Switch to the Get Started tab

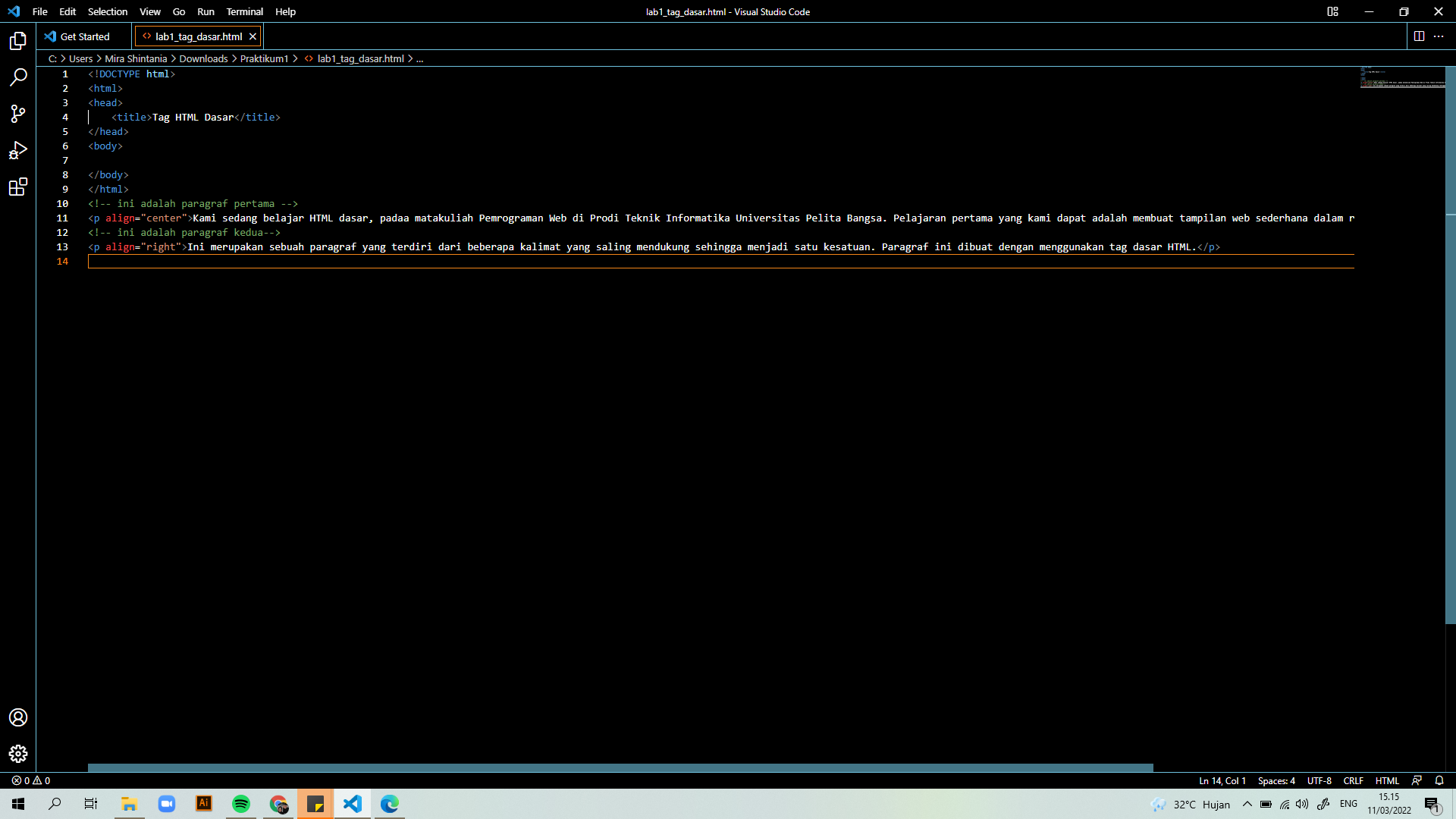[x=84, y=36]
